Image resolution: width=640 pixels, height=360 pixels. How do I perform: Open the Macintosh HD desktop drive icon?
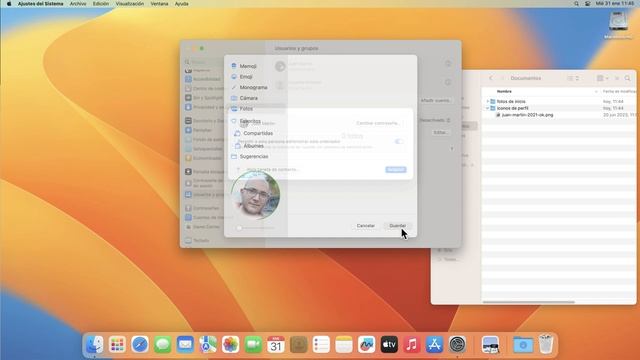[618, 24]
